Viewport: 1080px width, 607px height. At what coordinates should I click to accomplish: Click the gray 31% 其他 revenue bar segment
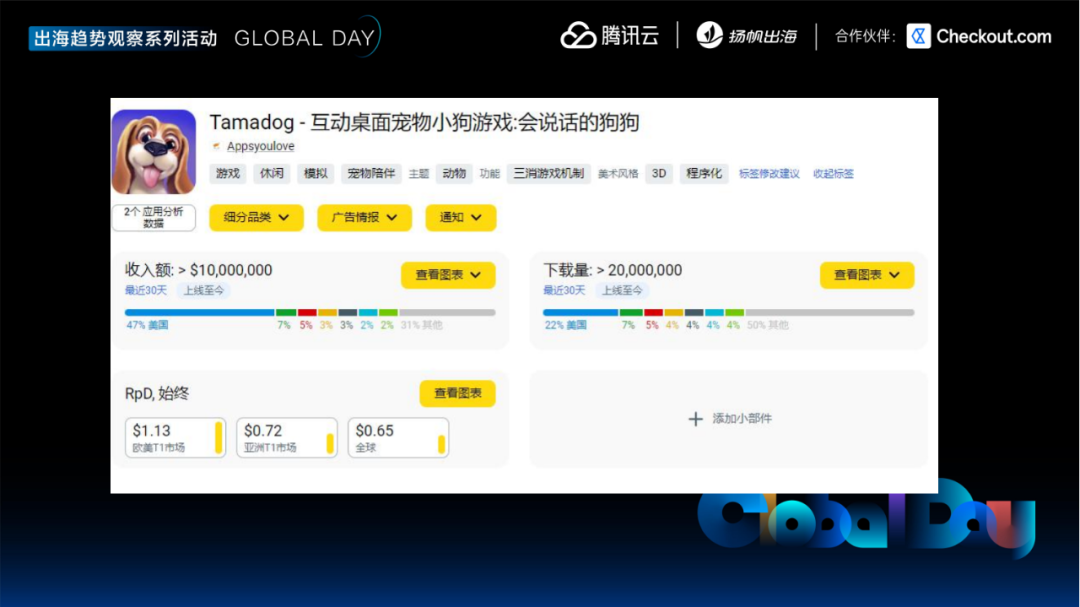pyautogui.click(x=447, y=313)
